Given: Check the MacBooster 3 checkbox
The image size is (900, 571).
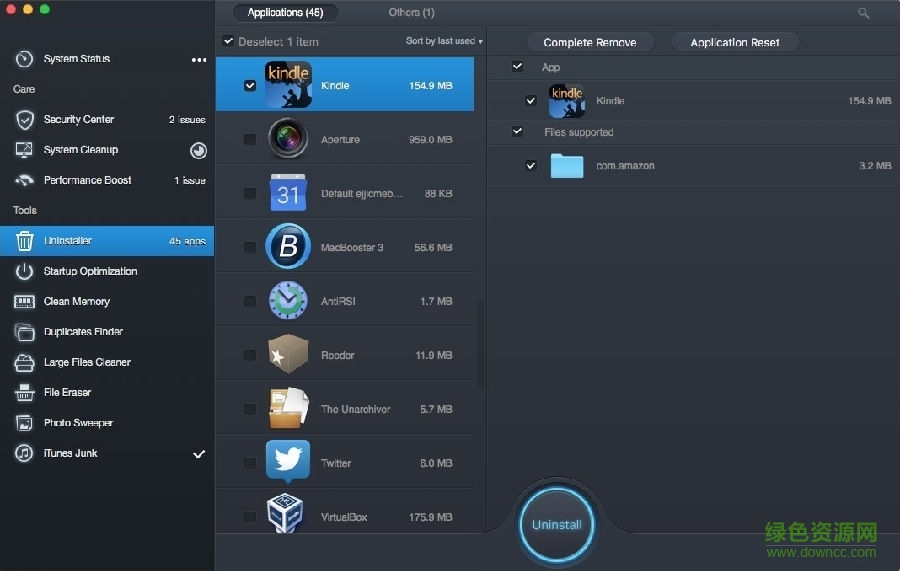Looking at the screenshot, I should coord(250,247).
